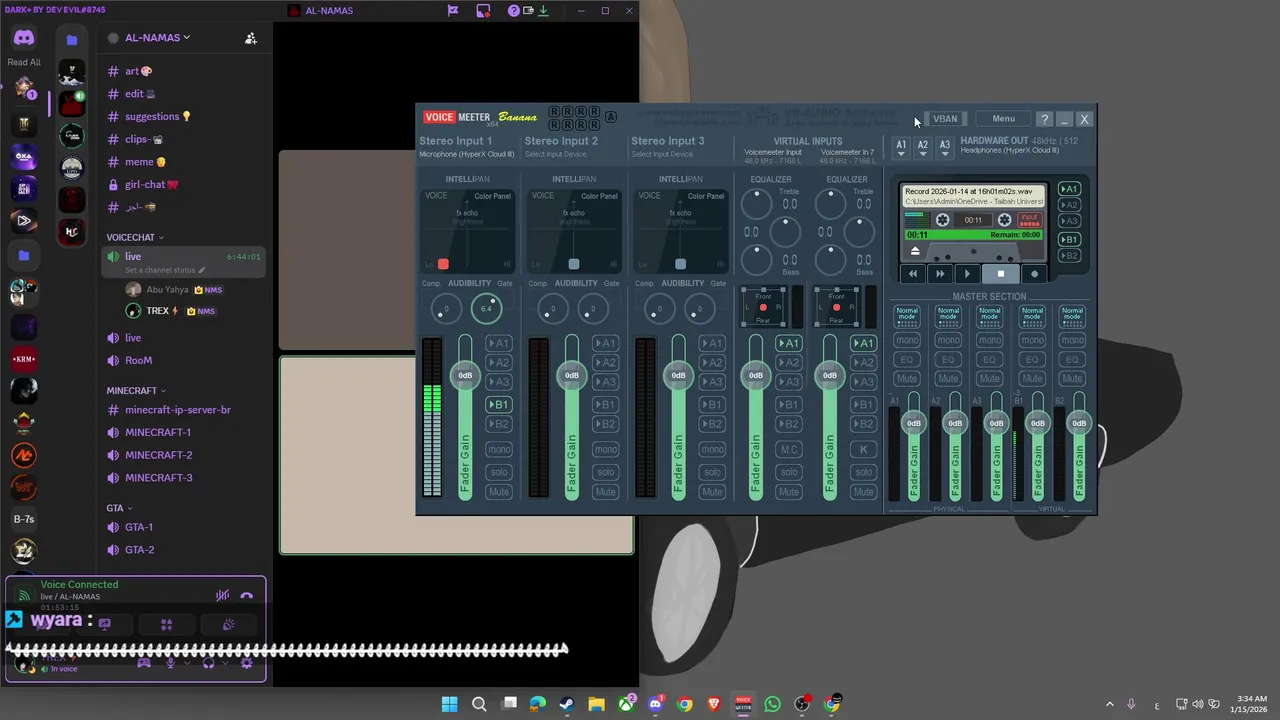The height and width of the screenshot is (720, 1280).
Task: Toggle recorder output B1 button
Action: (x=1069, y=239)
